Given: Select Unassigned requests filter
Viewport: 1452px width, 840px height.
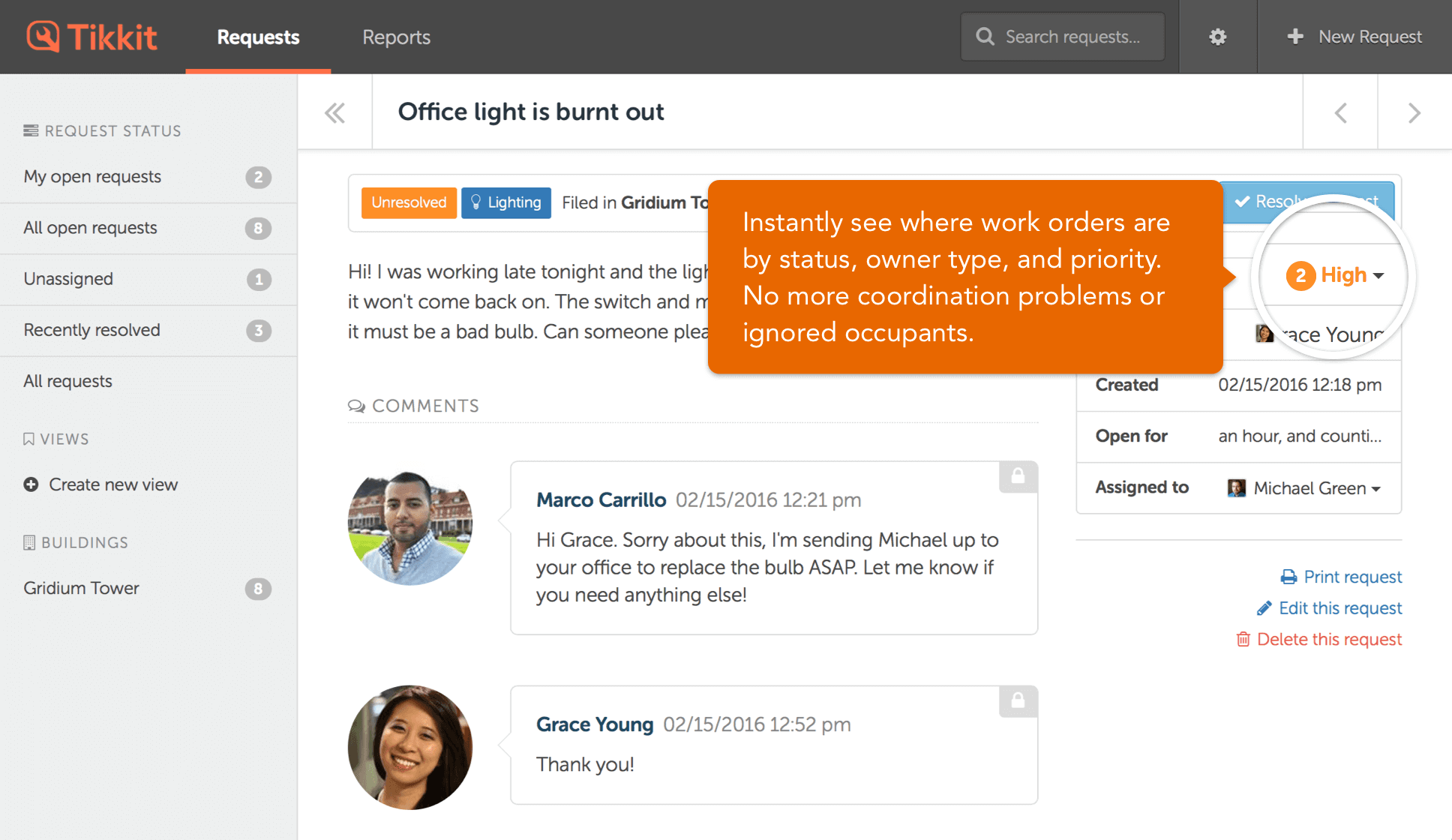Looking at the screenshot, I should pyautogui.click(x=148, y=279).
